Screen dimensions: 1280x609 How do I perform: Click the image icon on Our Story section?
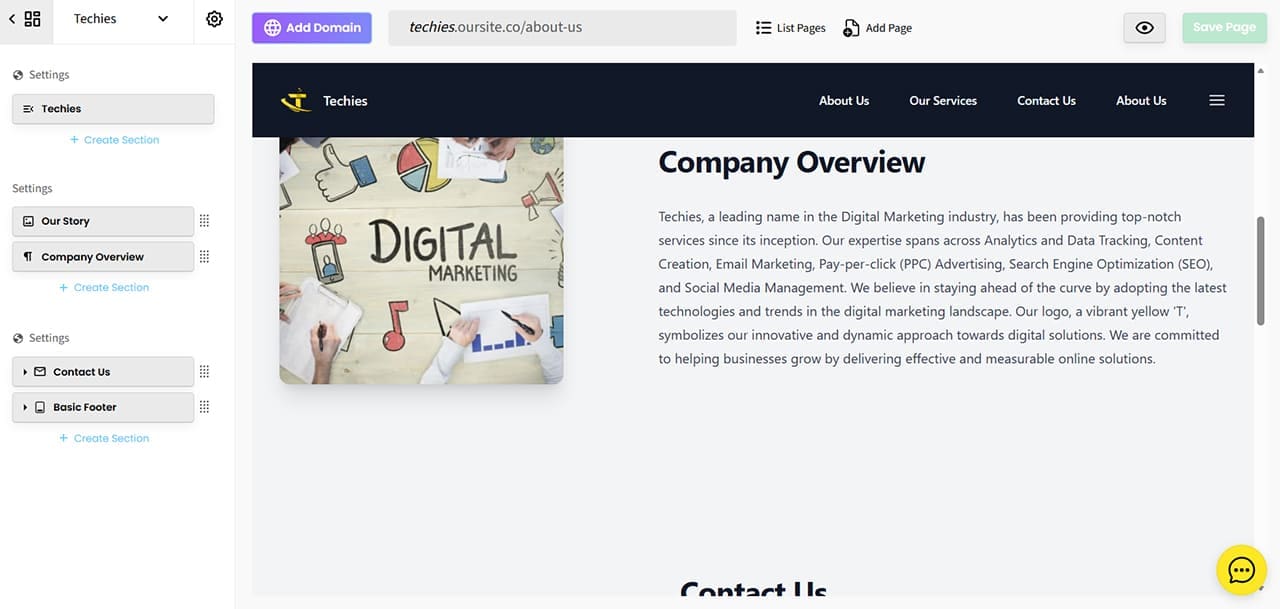[28, 221]
